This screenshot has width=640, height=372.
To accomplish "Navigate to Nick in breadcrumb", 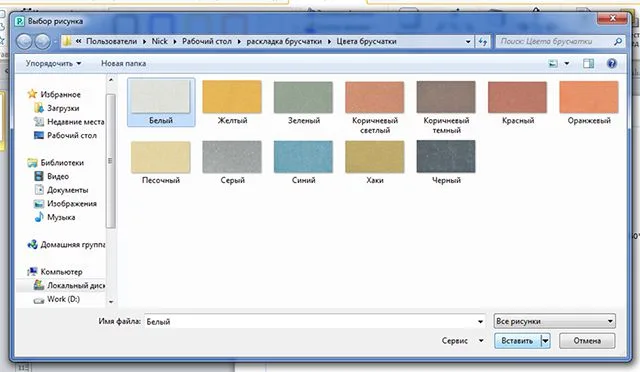I will pyautogui.click(x=159, y=41).
